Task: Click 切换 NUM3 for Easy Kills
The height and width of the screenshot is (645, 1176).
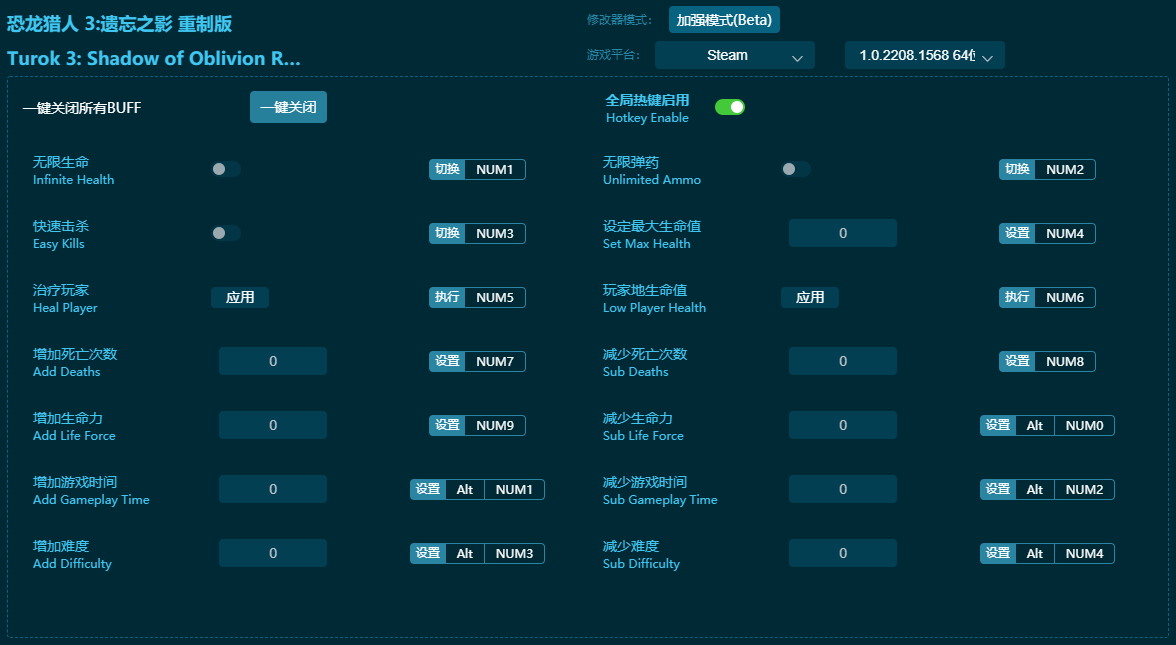Action: [477, 233]
